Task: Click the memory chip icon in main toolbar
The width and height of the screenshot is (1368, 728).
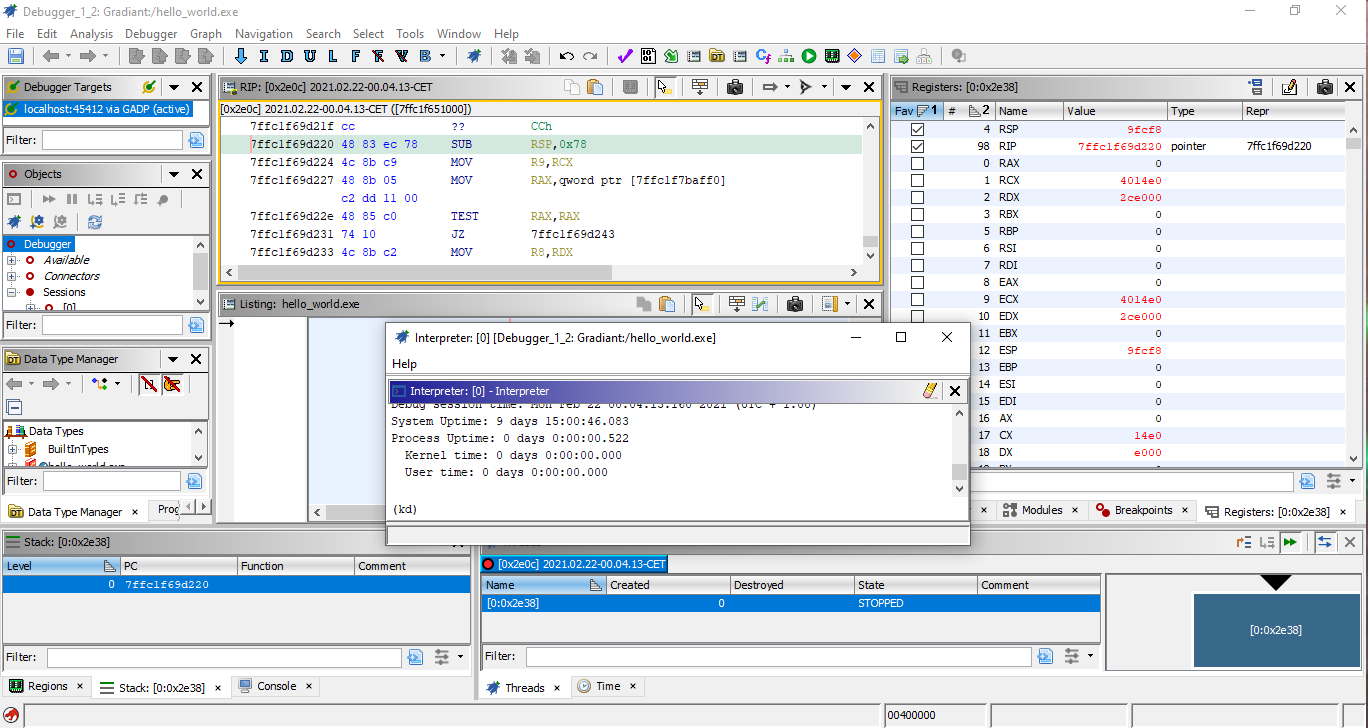Action: pyautogui.click(x=832, y=56)
